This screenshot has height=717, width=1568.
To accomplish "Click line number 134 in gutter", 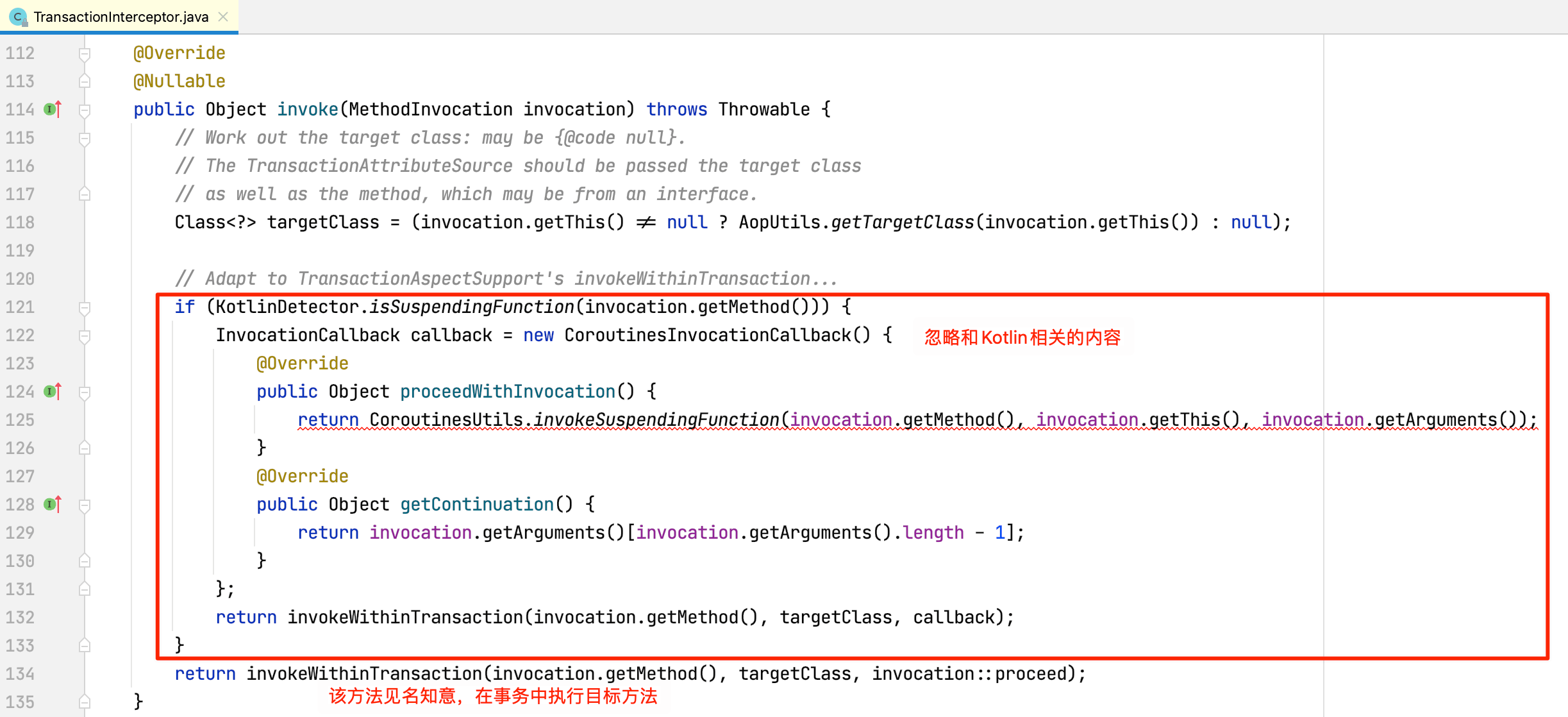I will pos(21,674).
